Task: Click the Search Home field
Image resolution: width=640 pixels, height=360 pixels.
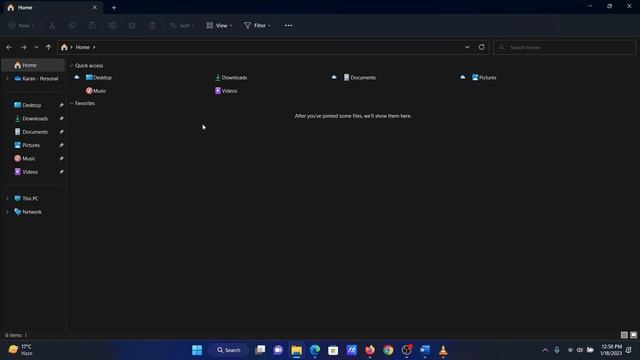Action: click(x=564, y=47)
